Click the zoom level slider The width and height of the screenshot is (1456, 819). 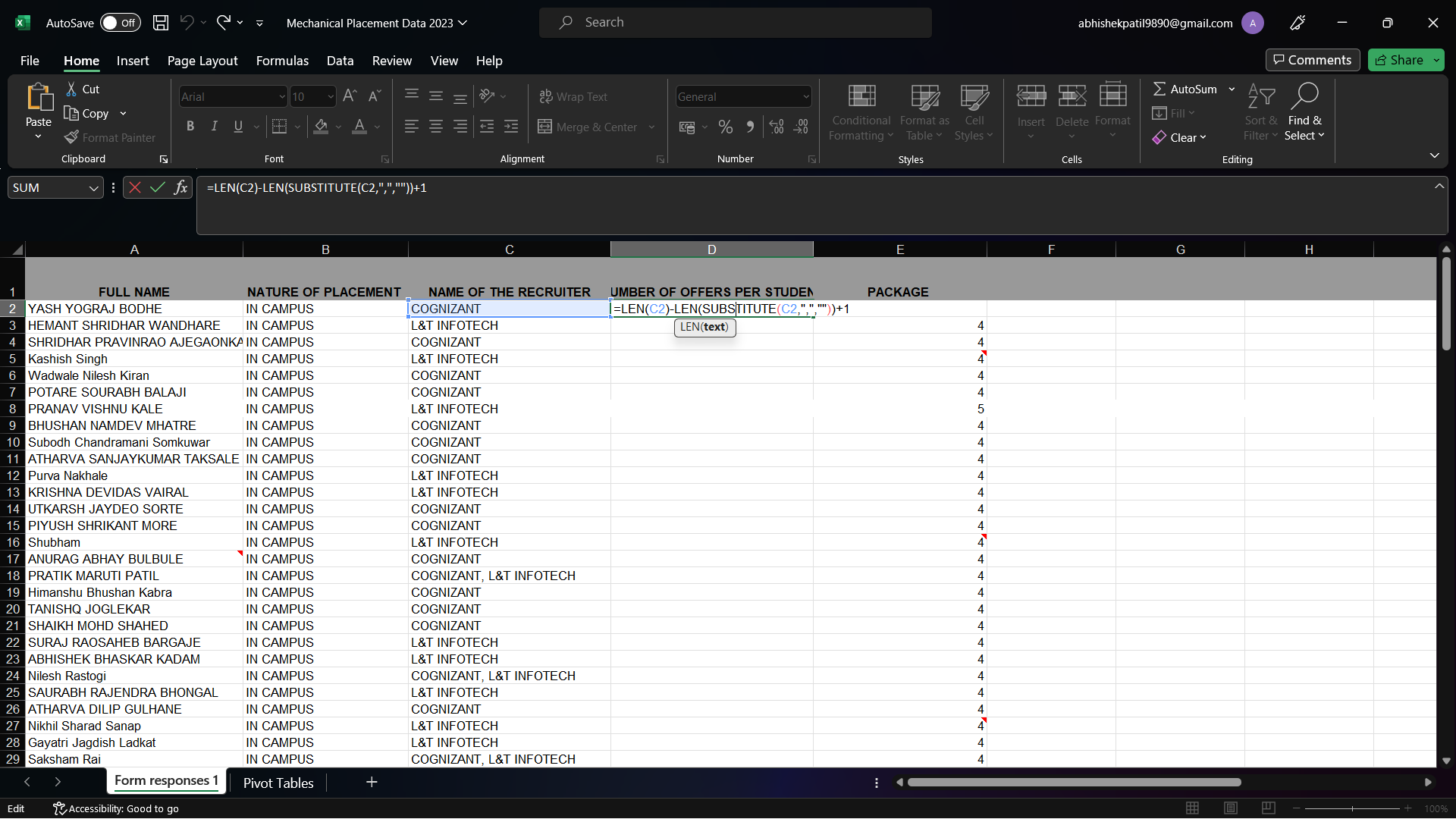click(x=1352, y=808)
